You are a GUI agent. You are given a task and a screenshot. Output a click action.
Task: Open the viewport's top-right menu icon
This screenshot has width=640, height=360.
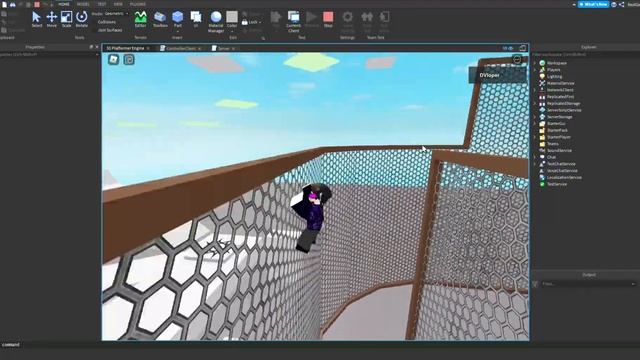click(517, 60)
